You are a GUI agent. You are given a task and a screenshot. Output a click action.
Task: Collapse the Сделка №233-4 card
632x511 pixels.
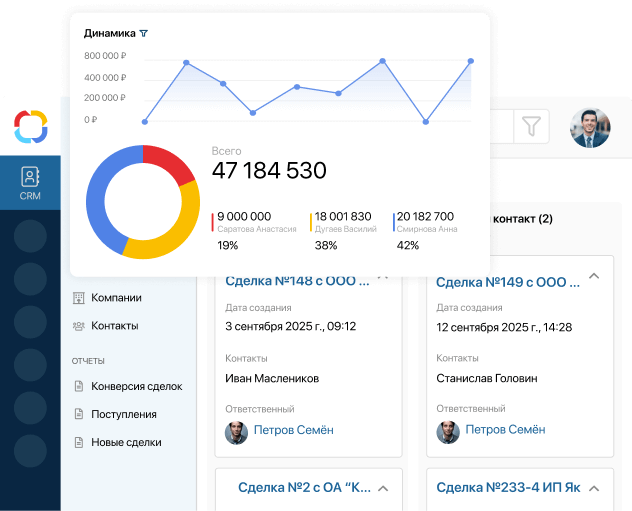(x=593, y=488)
